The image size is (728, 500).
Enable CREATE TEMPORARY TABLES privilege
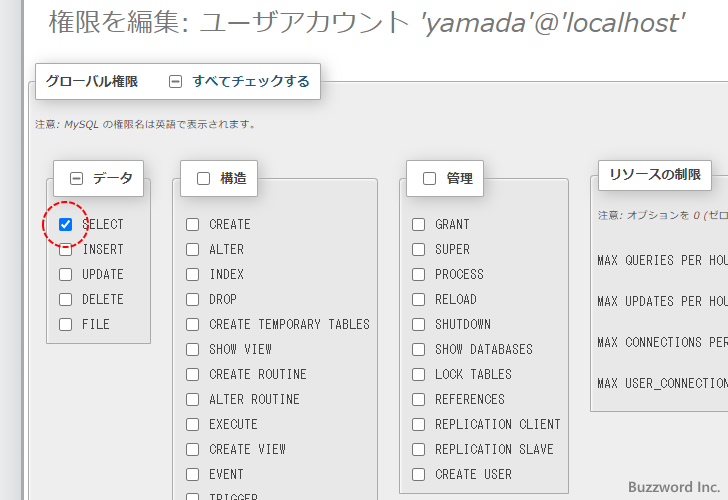click(x=193, y=325)
